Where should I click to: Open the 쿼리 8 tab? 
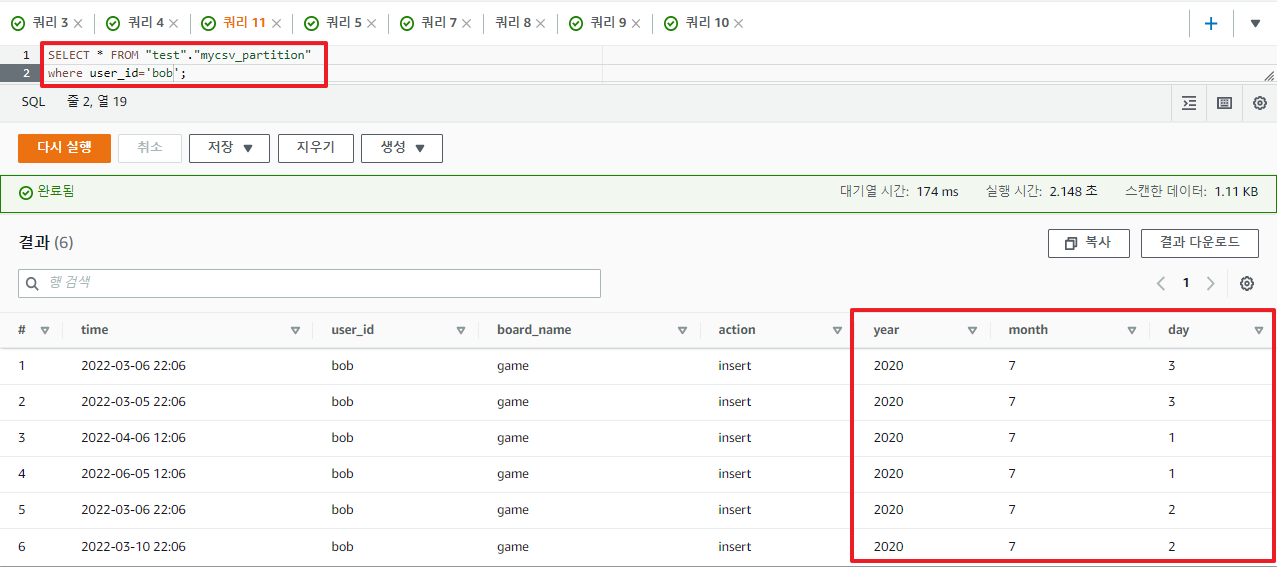tap(513, 23)
